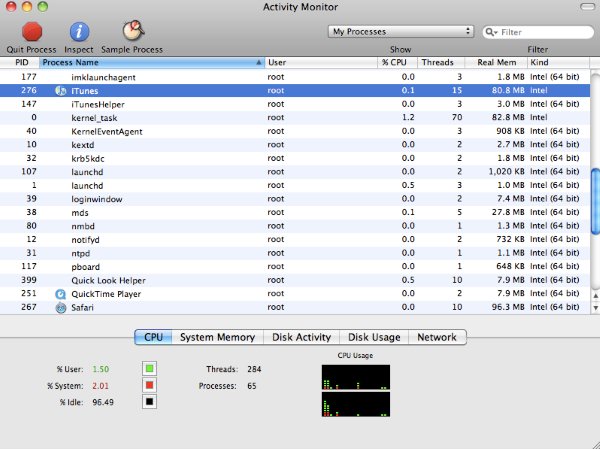Click the scrollbar down arrow
600x449 pixels.
[x=595, y=307]
